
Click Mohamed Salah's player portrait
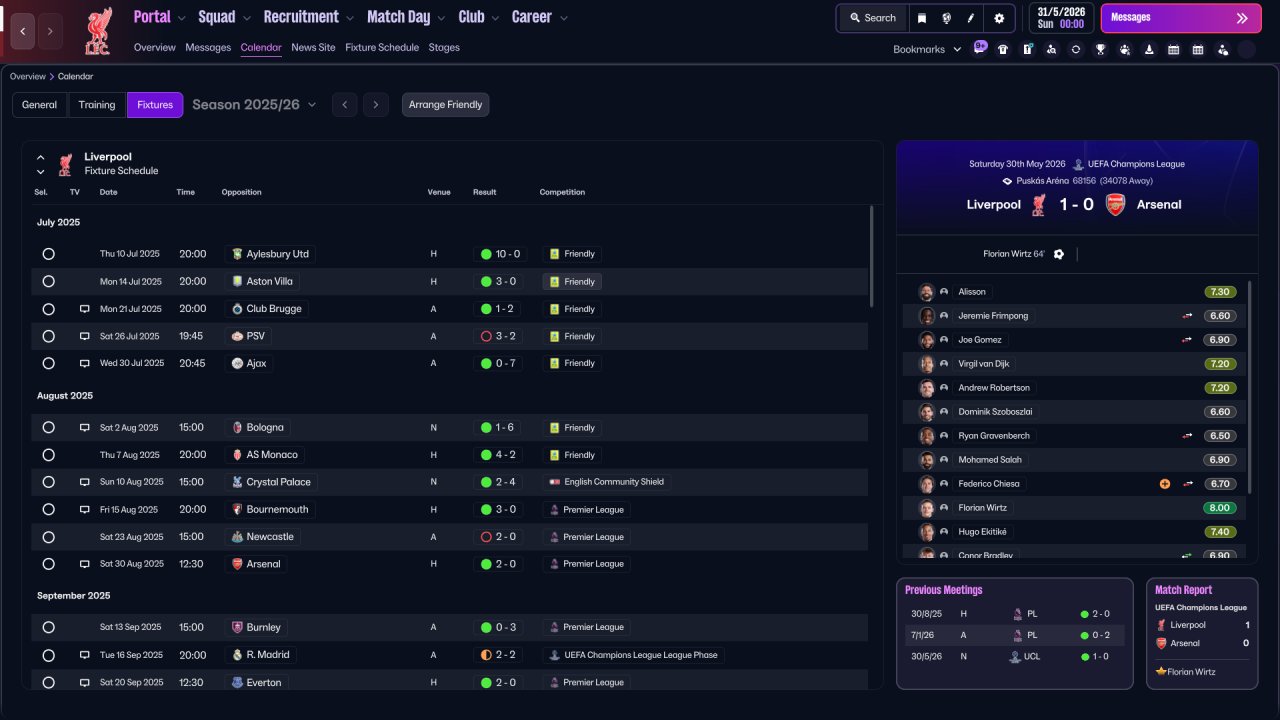pyautogui.click(x=927, y=460)
